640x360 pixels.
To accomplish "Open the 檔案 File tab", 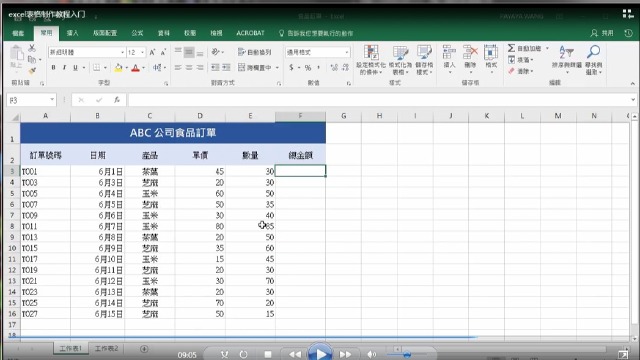I will [18, 33].
